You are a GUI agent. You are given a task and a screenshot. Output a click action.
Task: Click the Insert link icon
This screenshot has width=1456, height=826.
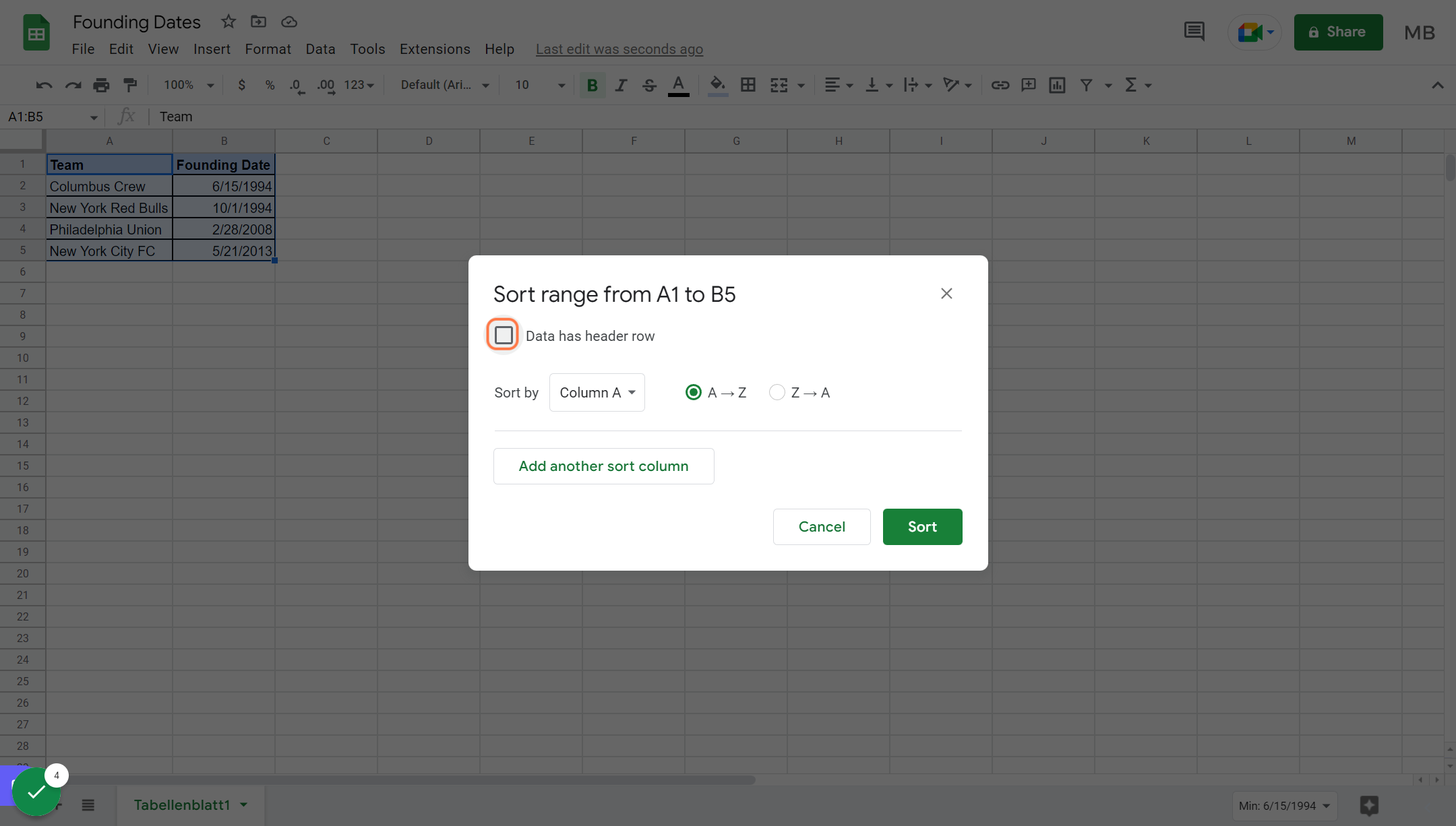(1000, 85)
